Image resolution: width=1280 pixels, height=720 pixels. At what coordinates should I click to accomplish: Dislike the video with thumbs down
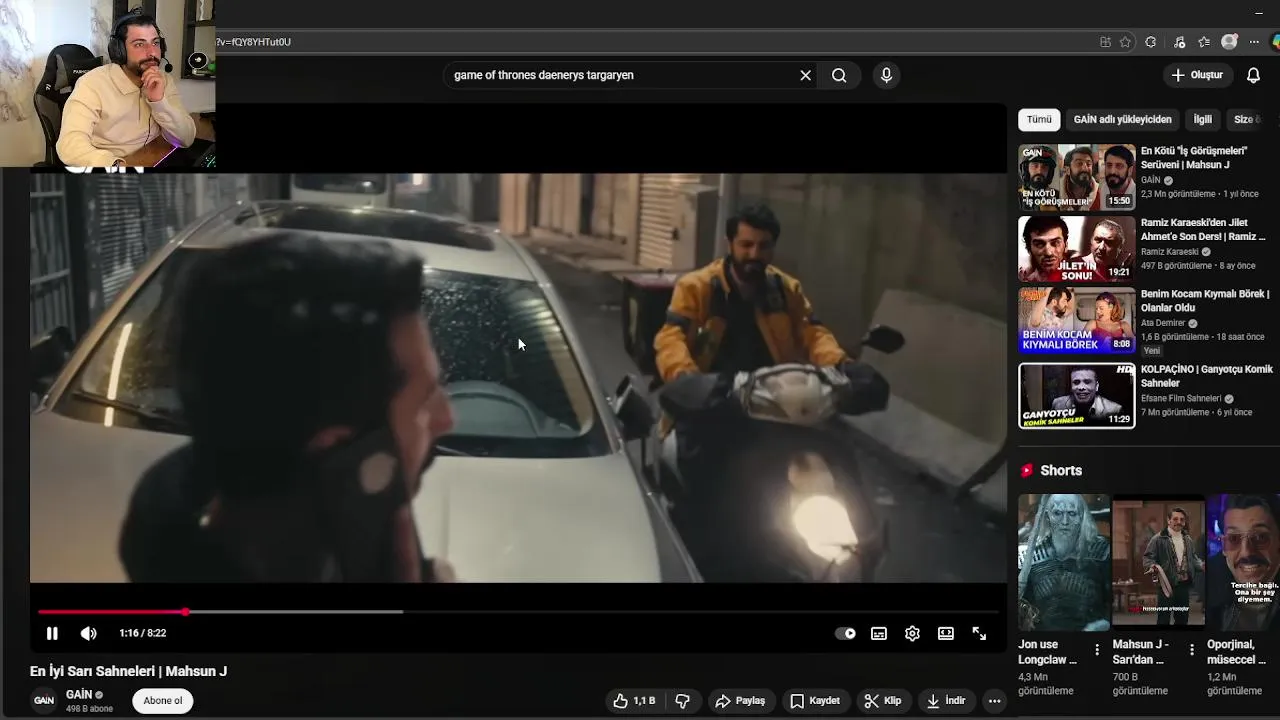click(683, 701)
